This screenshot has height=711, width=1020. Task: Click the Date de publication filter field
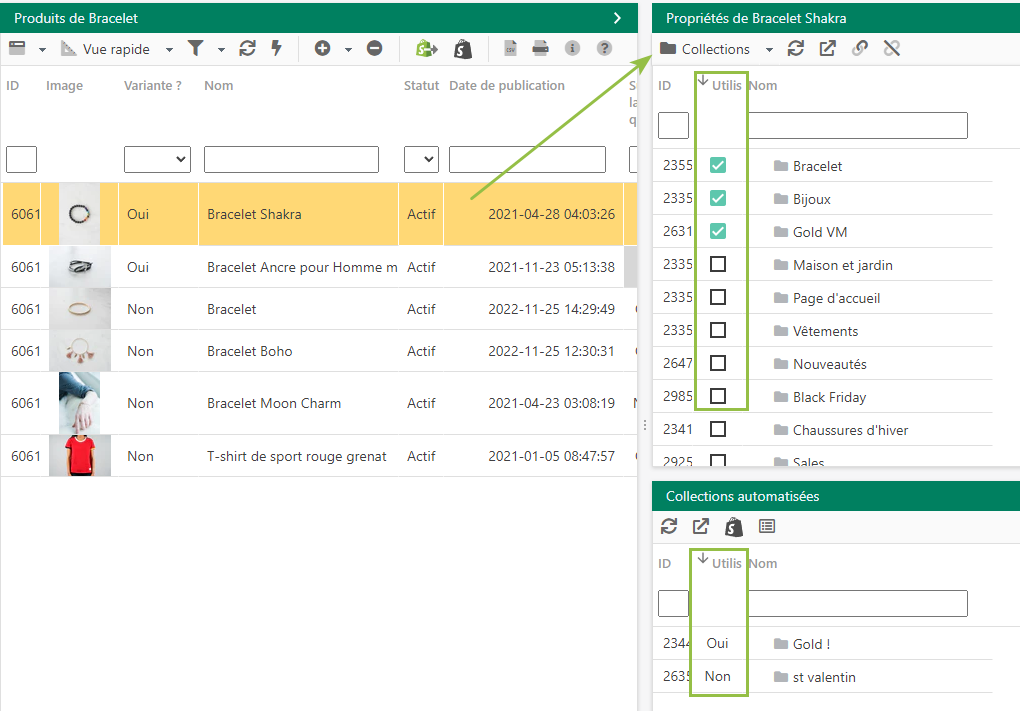(x=528, y=159)
